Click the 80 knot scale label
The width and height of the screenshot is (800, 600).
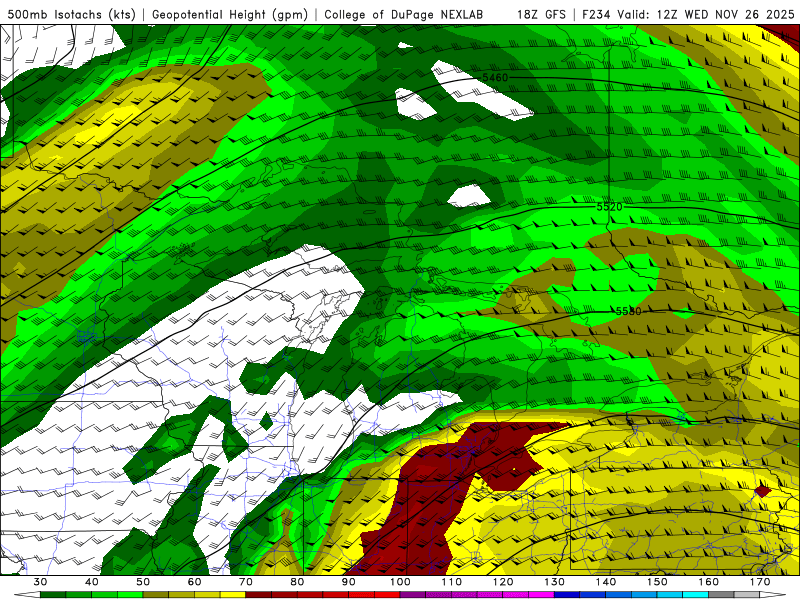point(297,582)
